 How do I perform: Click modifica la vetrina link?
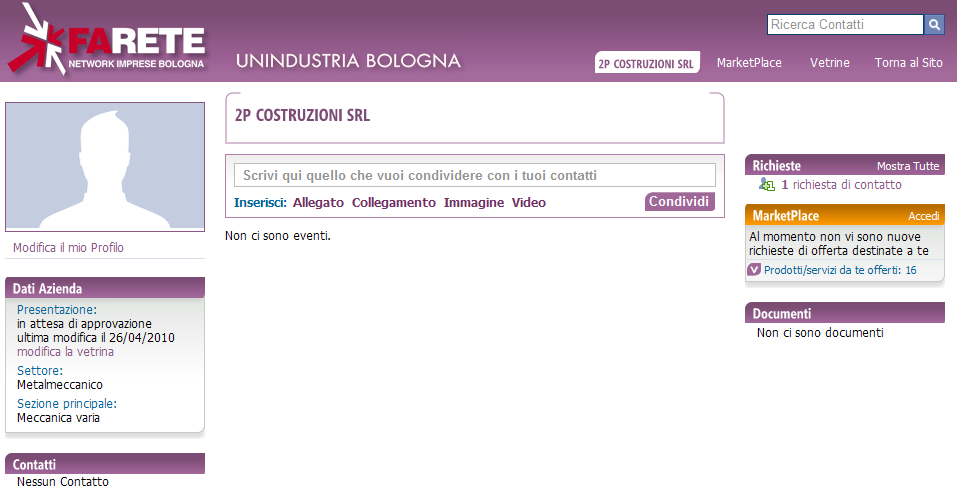tap(65, 352)
